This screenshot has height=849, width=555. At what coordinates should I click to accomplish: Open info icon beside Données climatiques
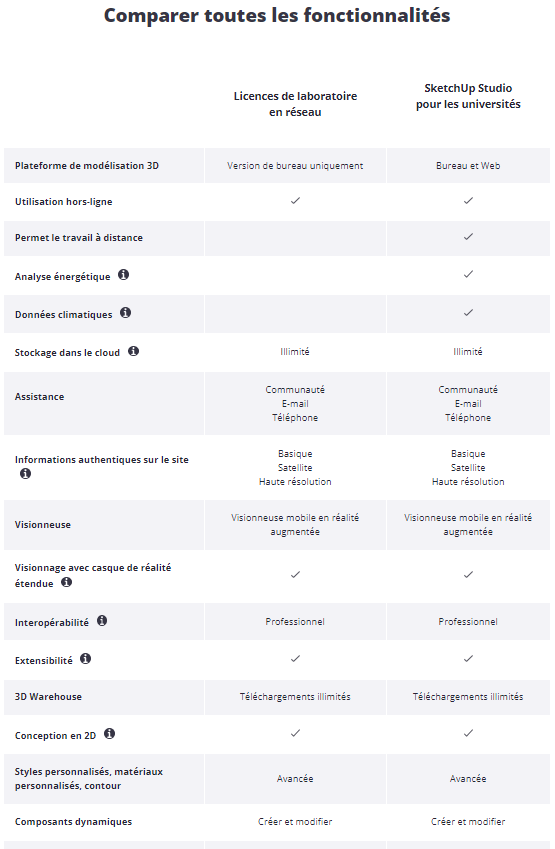[x=126, y=312]
